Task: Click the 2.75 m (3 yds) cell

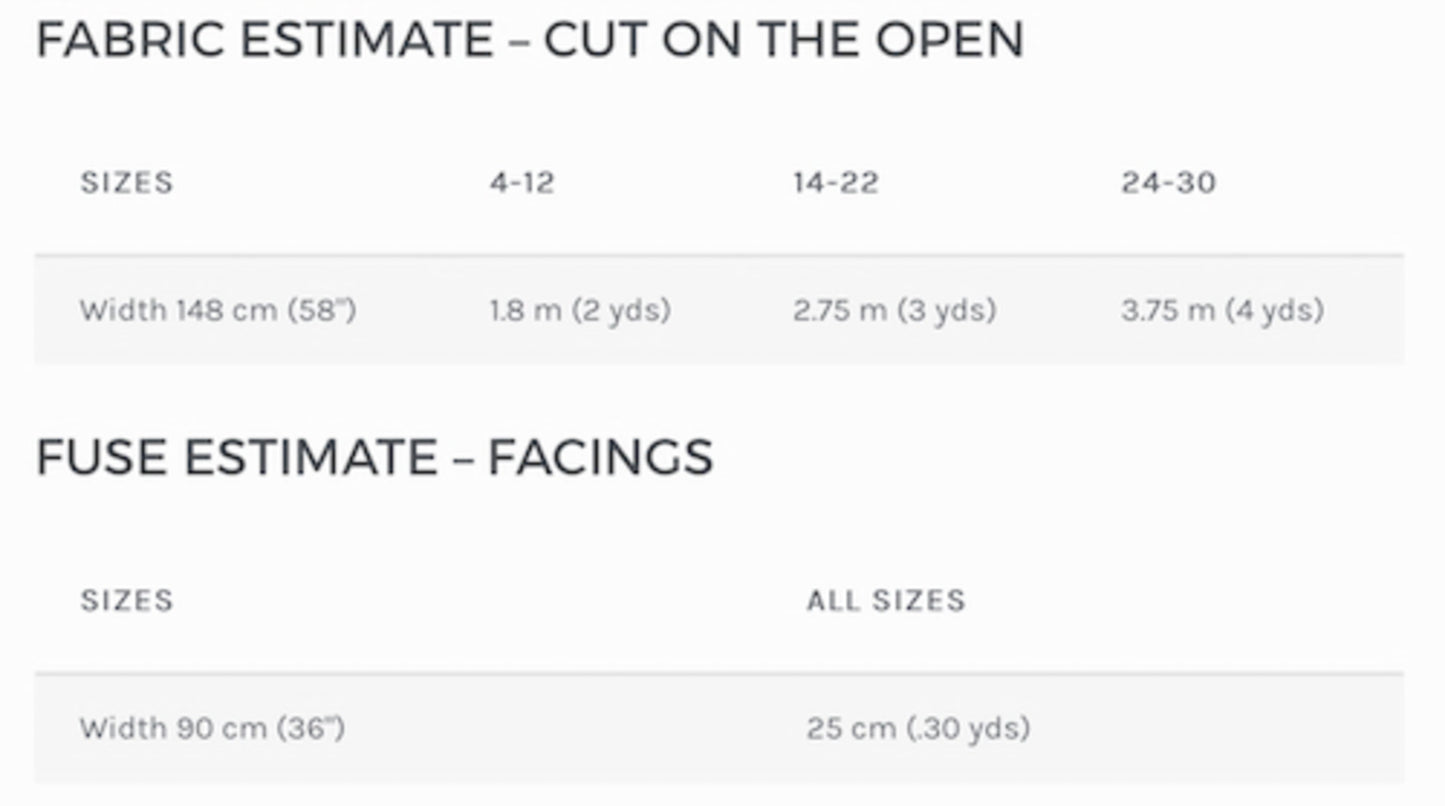Action: 895,310
